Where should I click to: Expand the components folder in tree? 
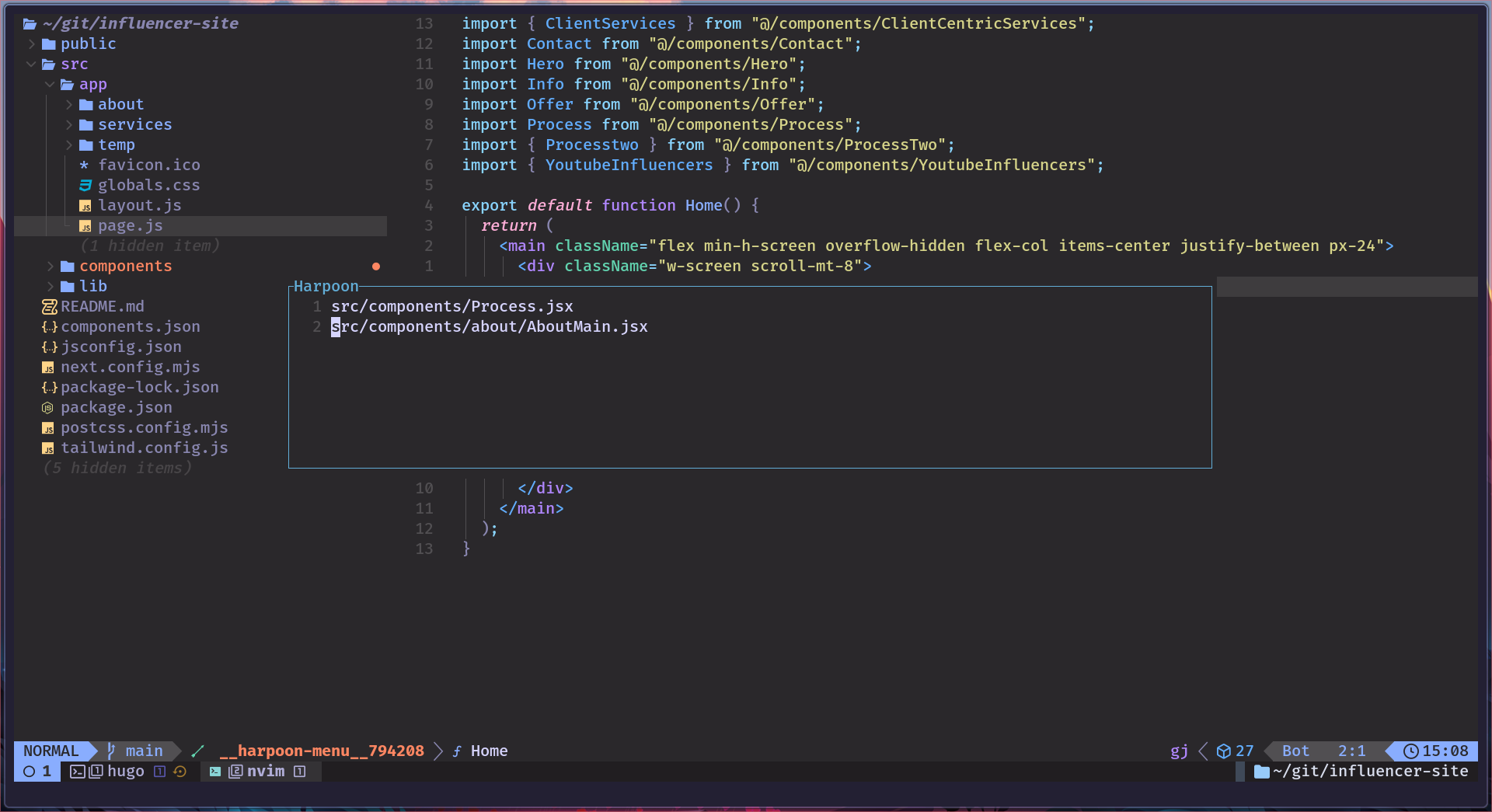51,267
